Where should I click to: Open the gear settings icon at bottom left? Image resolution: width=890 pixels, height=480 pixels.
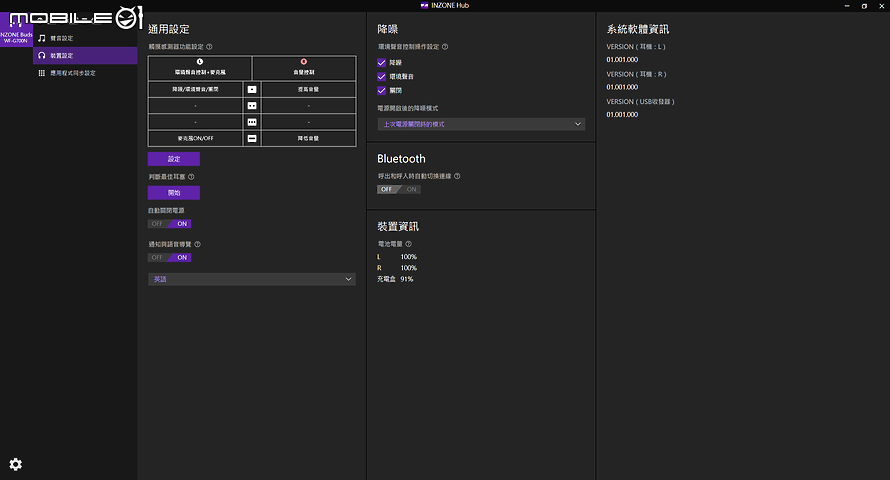coord(16,464)
